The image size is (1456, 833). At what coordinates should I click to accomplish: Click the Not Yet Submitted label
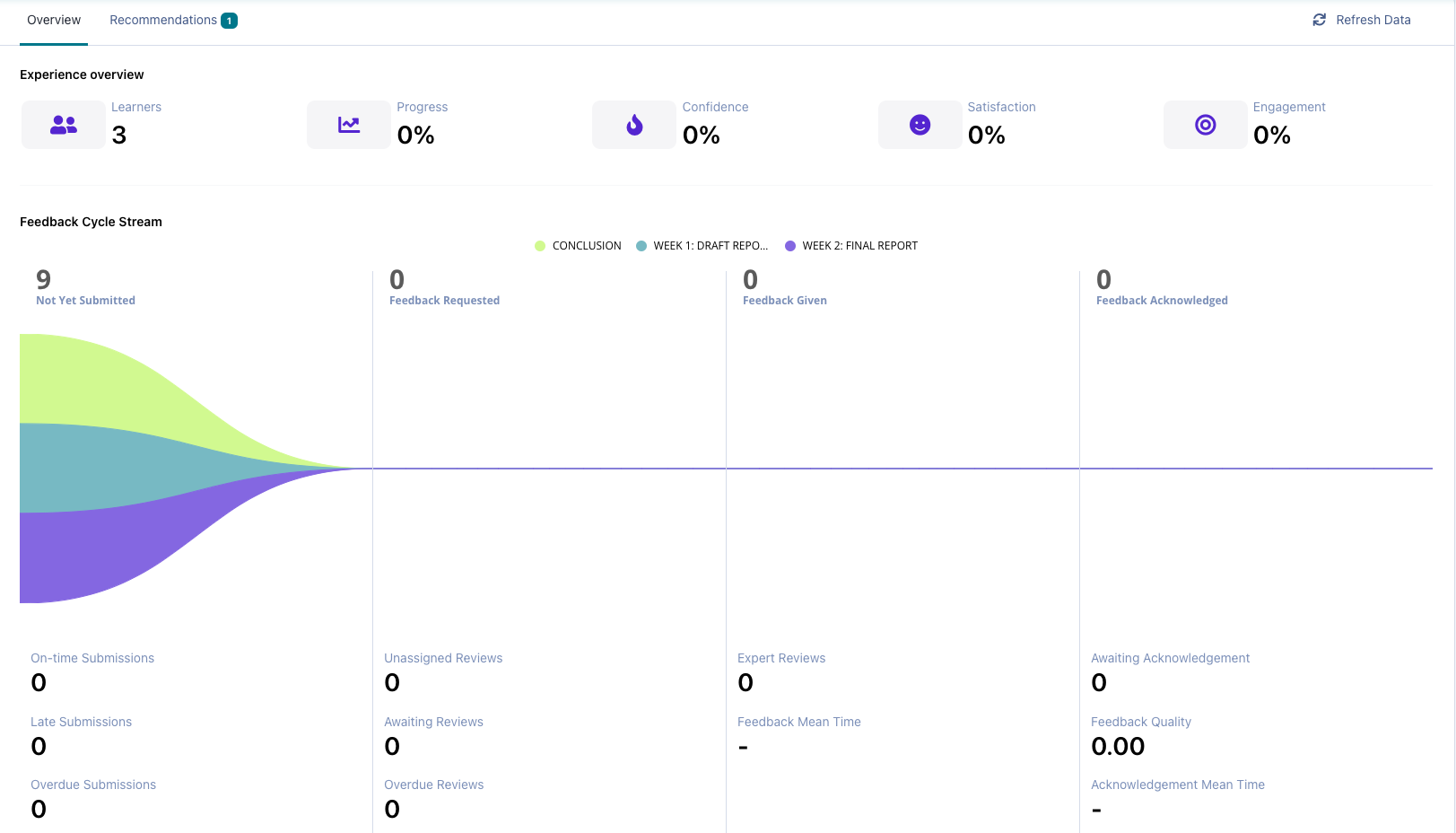click(x=85, y=301)
